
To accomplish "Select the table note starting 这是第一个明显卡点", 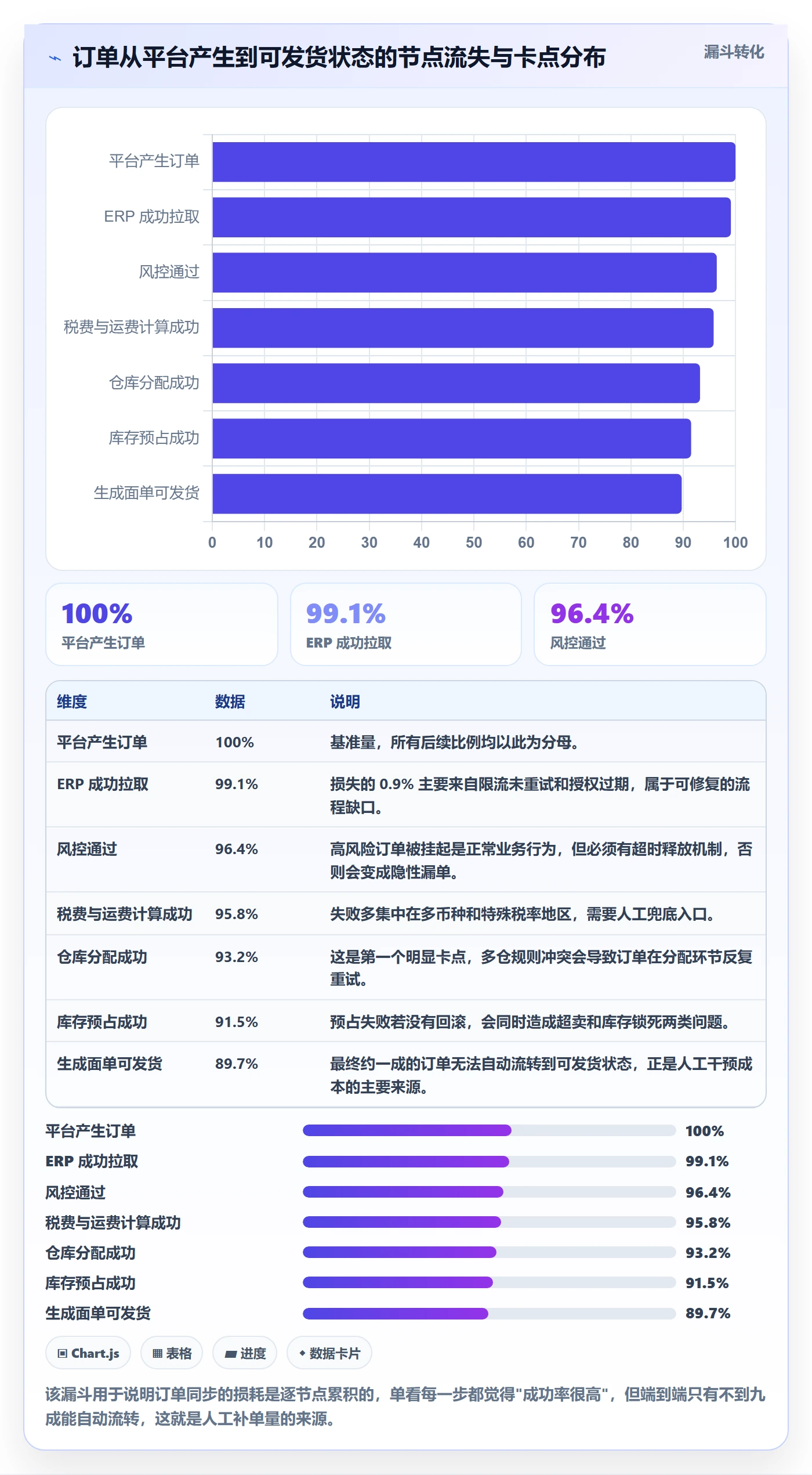I will pyautogui.click(x=541, y=968).
